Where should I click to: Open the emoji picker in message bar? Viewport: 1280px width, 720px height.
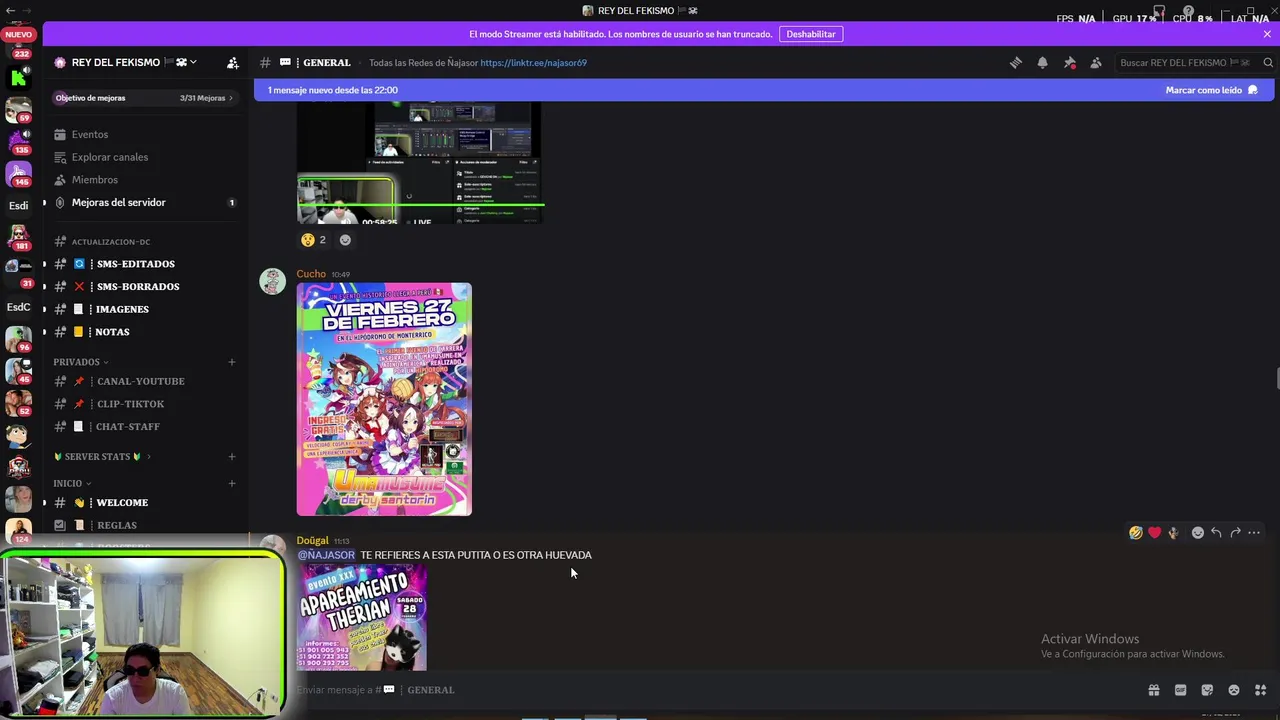(x=1234, y=690)
